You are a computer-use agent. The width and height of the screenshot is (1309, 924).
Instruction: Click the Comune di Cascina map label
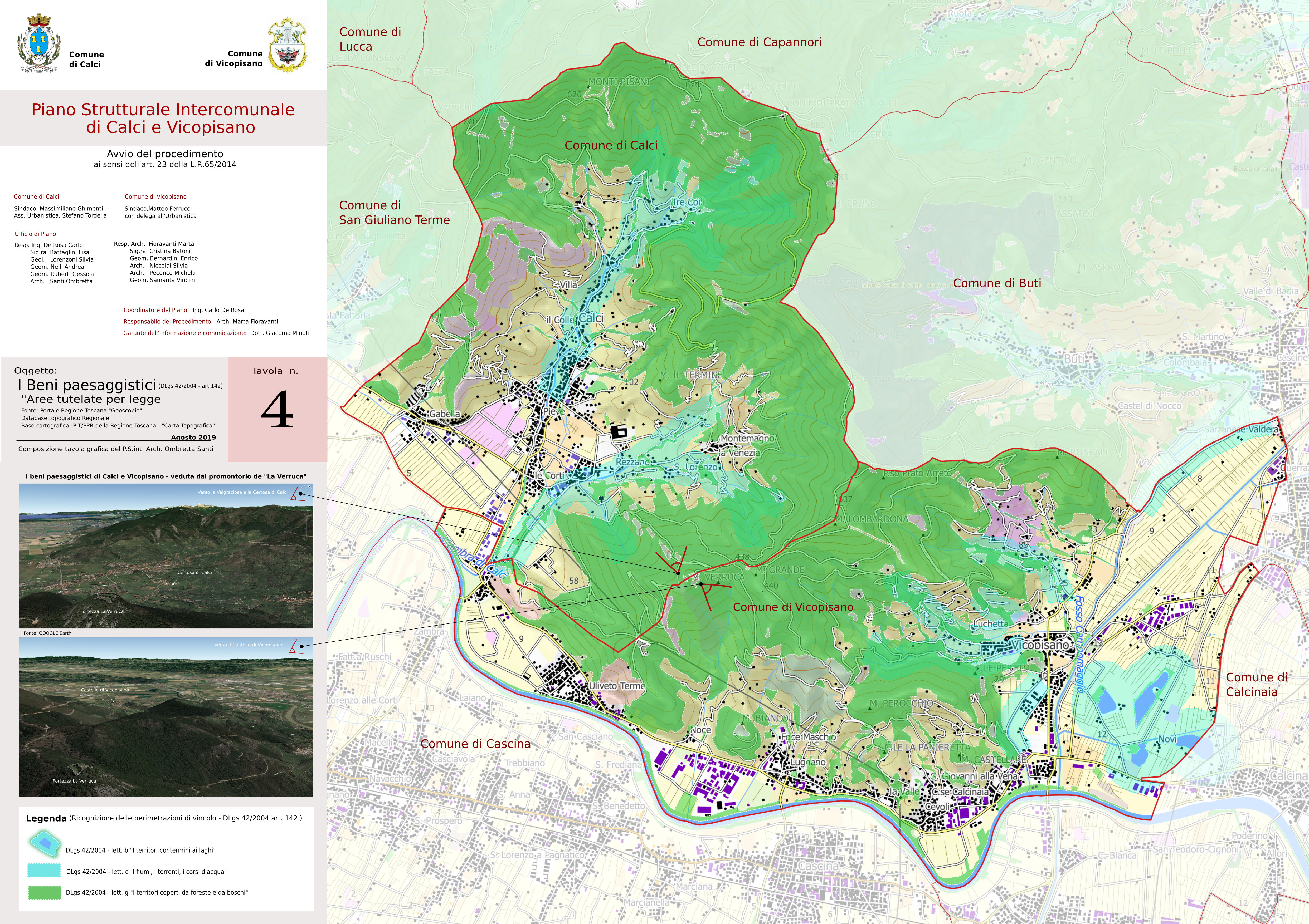pyautogui.click(x=475, y=743)
